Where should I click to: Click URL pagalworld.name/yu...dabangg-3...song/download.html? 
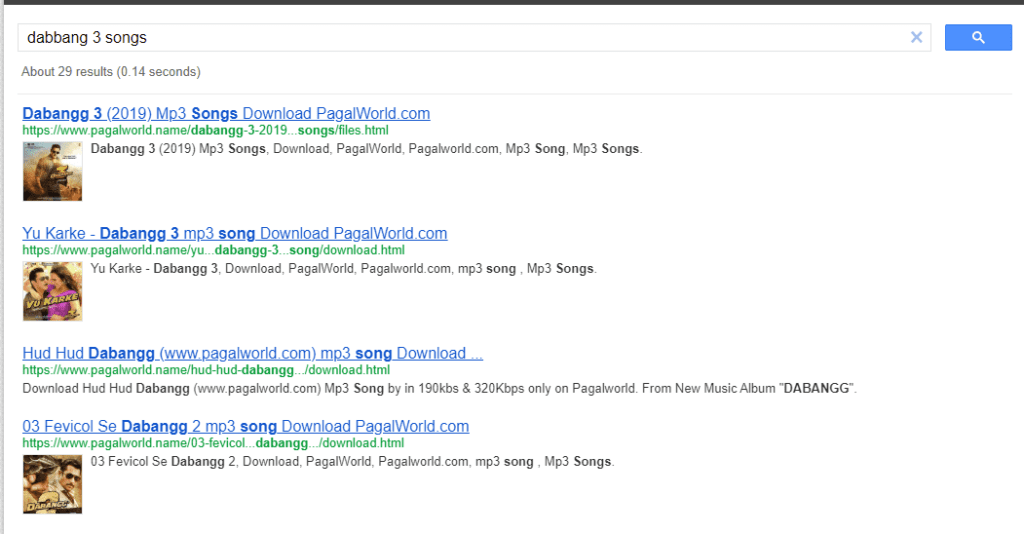[214, 251]
